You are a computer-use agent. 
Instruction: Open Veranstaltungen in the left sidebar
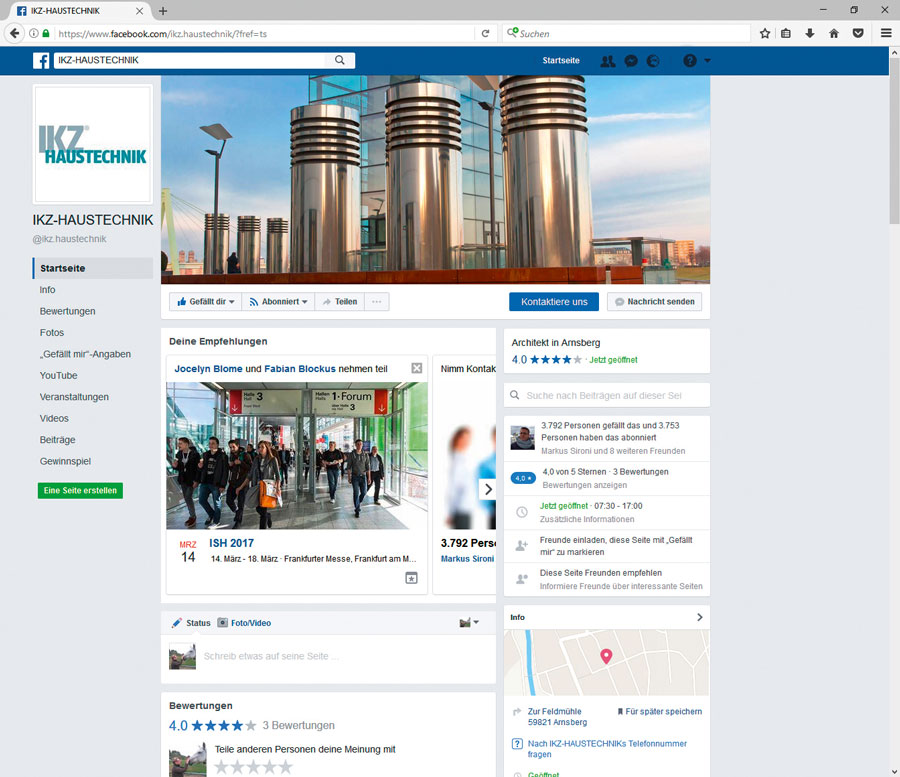point(74,397)
